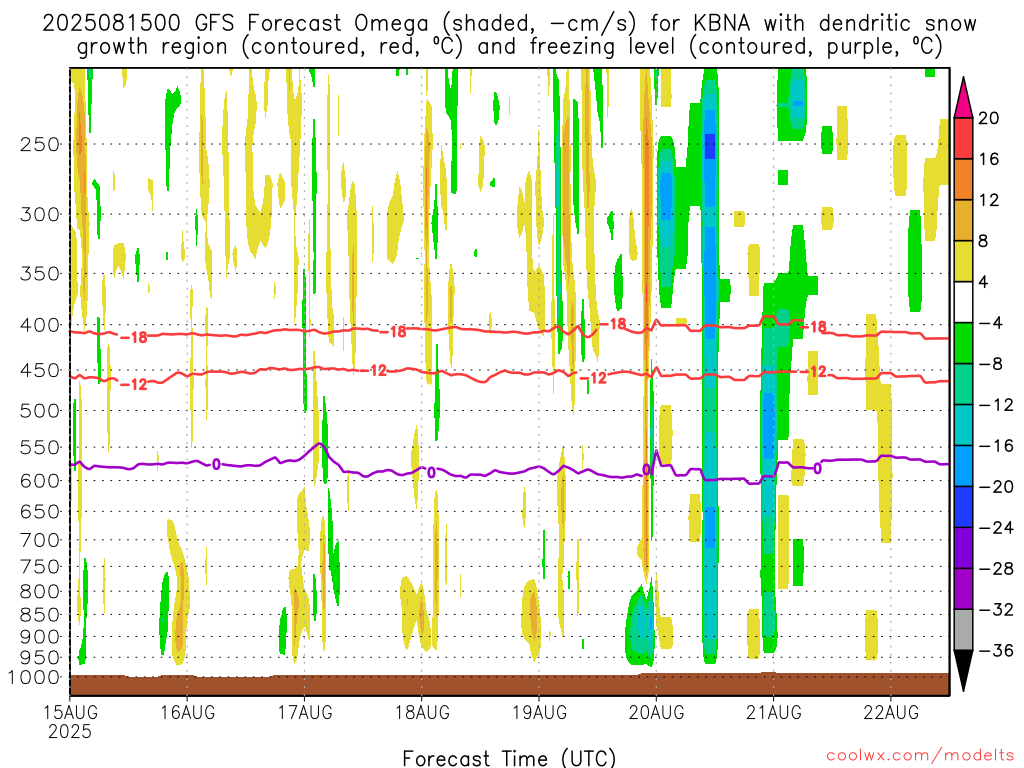Click the 450 pressure level label
Viewport: 1024px width, 768px height.
pos(40,370)
